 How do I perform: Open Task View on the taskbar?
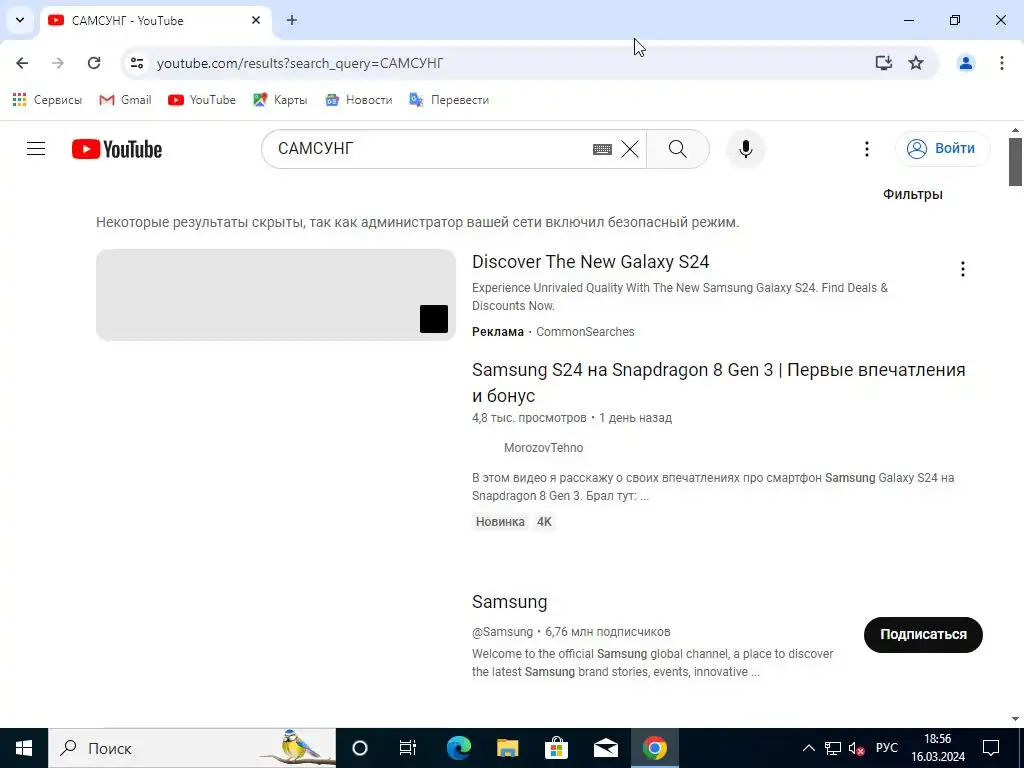pyautogui.click(x=408, y=748)
